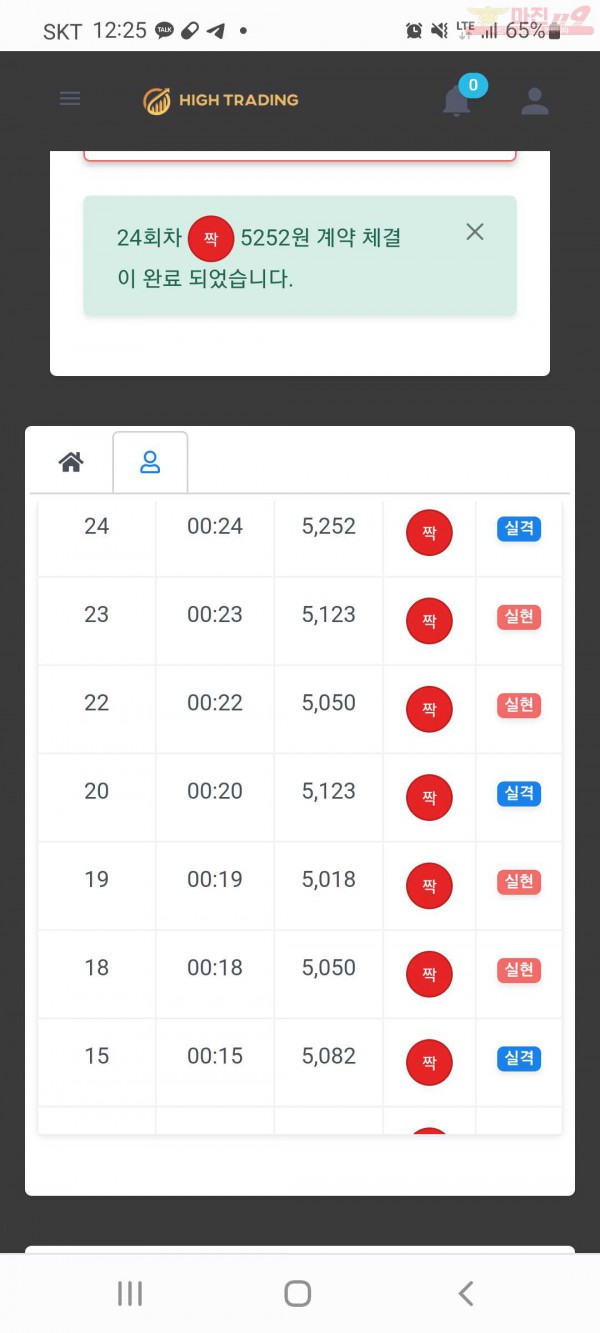
Task: Click the 실현 label for round 23
Action: click(x=519, y=617)
